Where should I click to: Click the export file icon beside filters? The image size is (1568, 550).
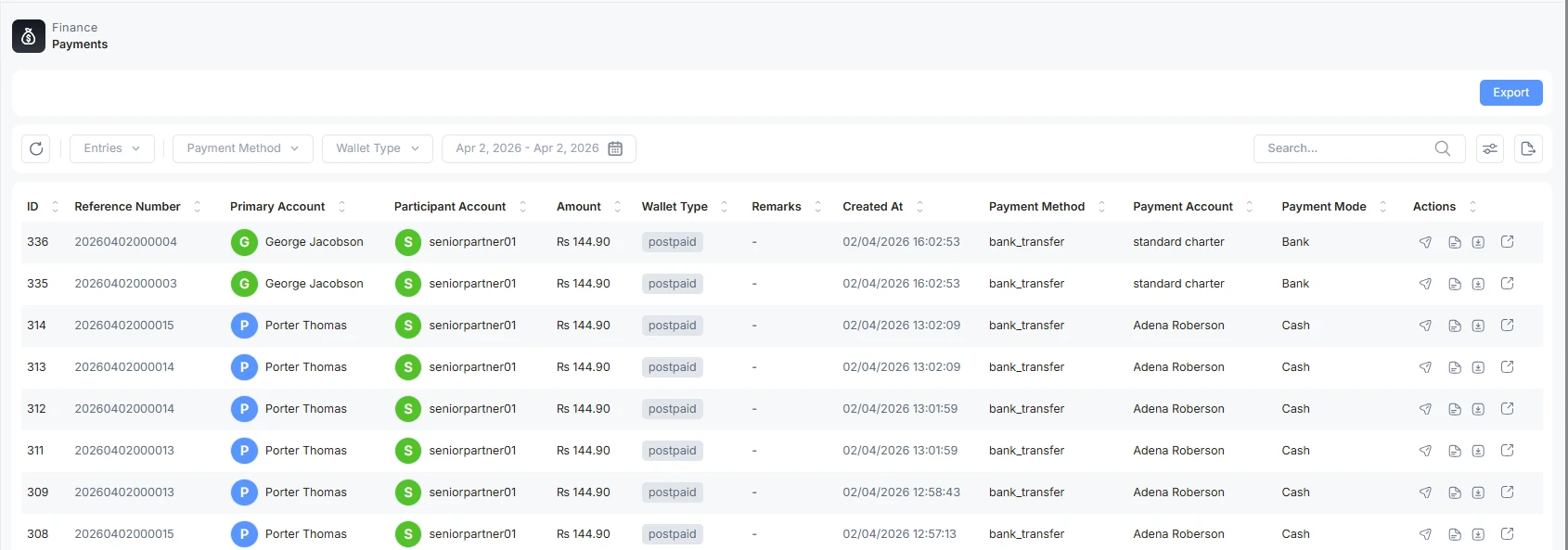pyautogui.click(x=1528, y=148)
